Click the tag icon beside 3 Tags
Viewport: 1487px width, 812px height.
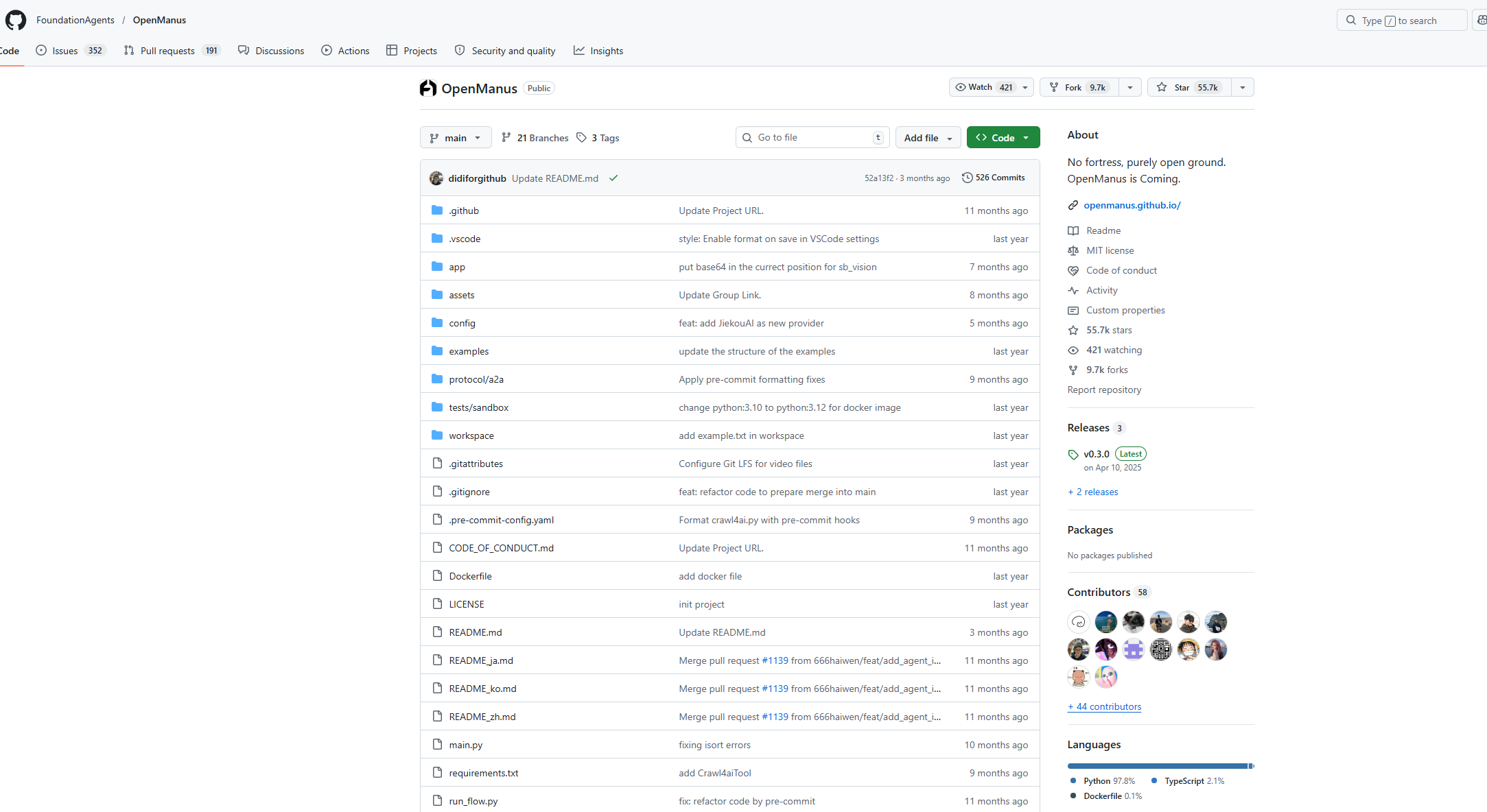(582, 137)
